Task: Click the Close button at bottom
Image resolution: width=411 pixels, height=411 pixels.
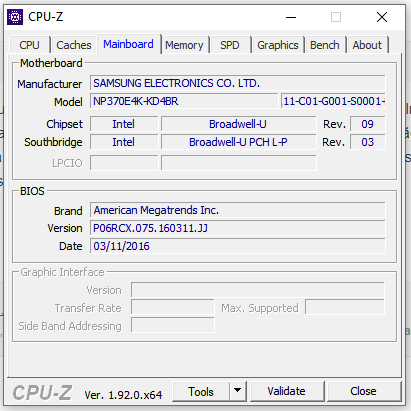Action: (363, 391)
